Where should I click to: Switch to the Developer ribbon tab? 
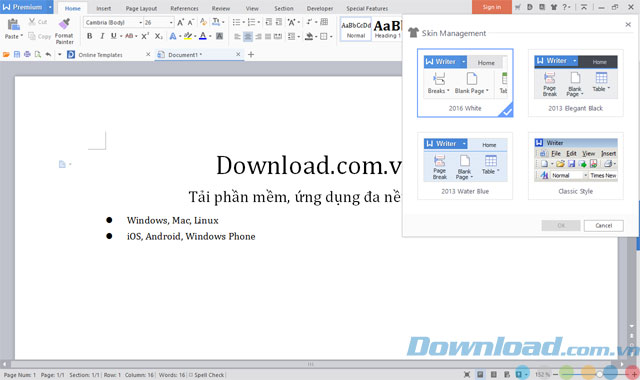[320, 8]
